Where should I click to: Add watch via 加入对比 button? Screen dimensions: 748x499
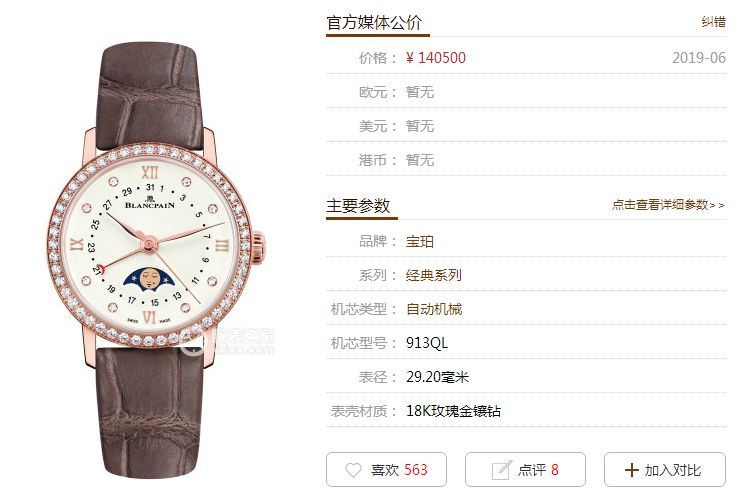(665, 469)
